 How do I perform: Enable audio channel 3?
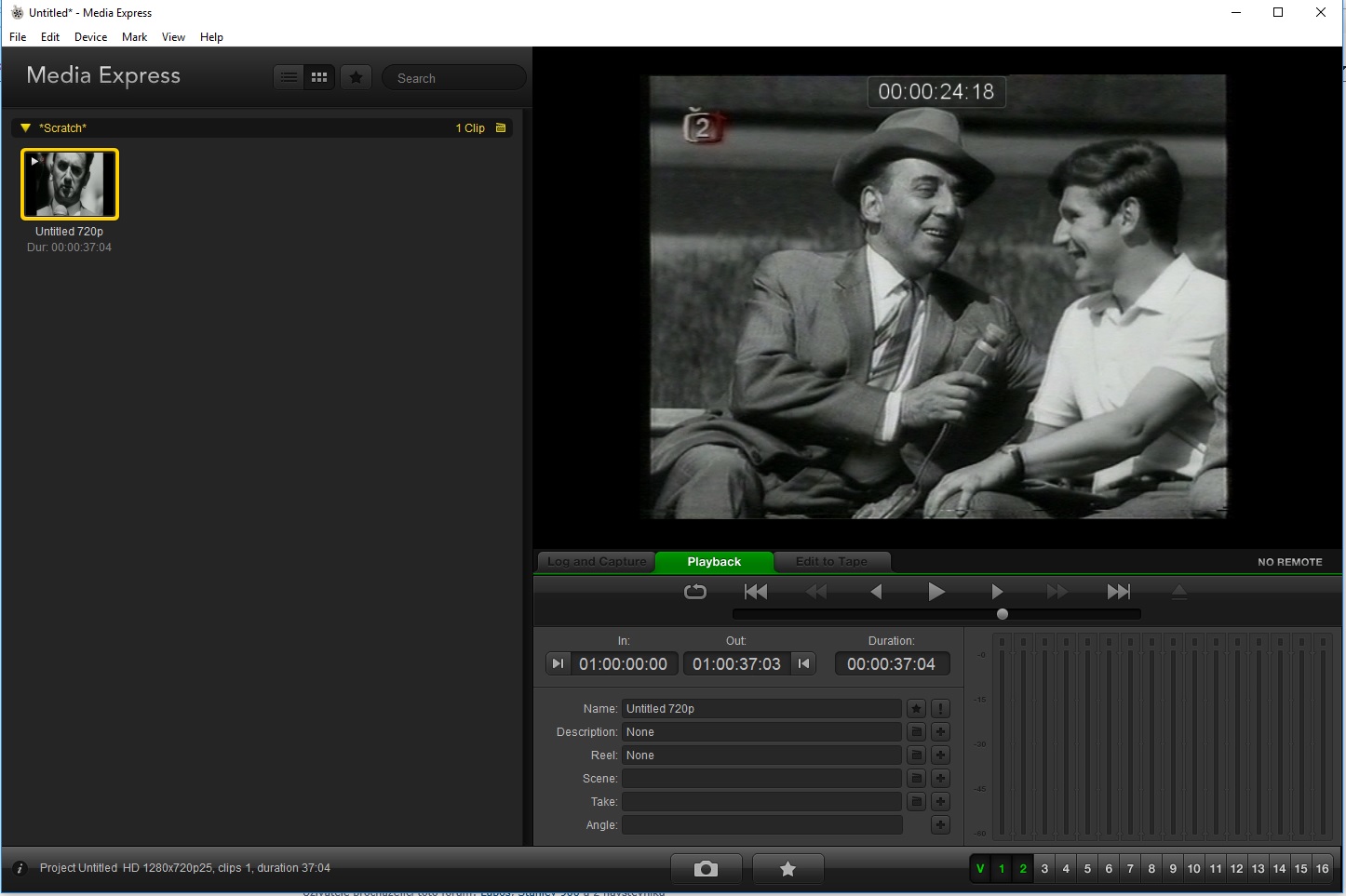click(1044, 869)
